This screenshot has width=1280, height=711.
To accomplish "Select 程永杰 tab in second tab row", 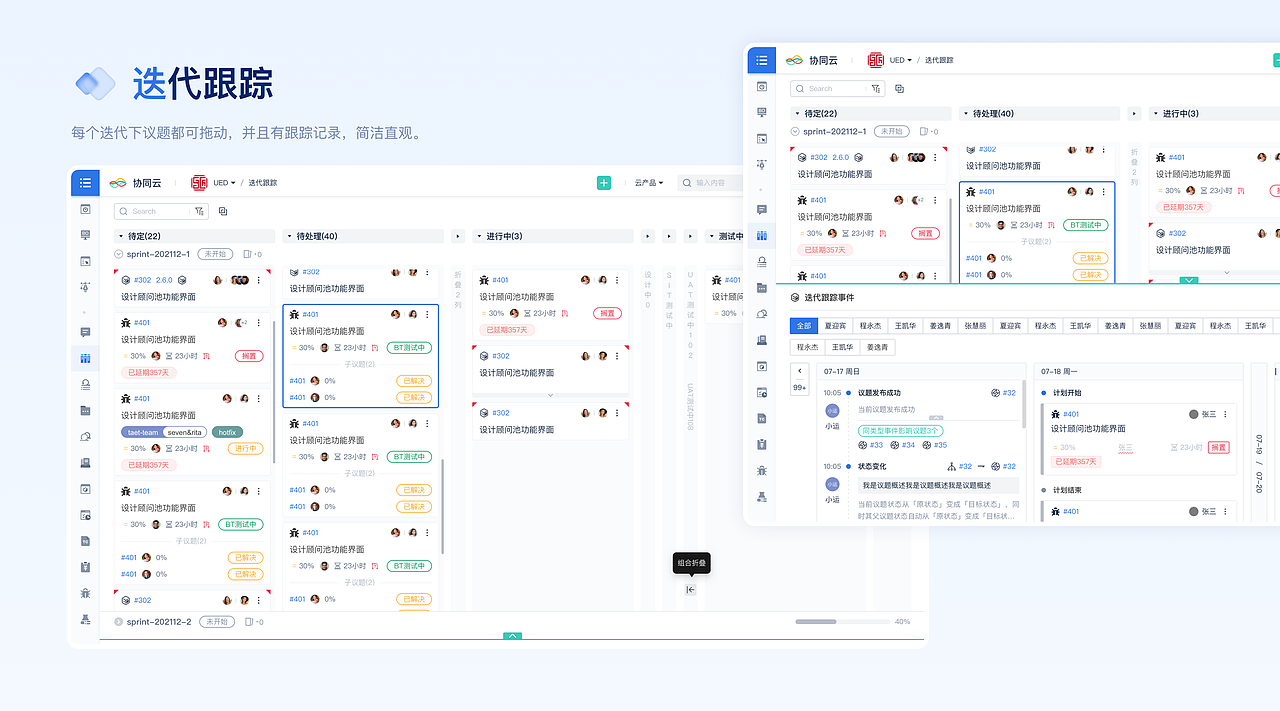I will pyautogui.click(x=807, y=347).
